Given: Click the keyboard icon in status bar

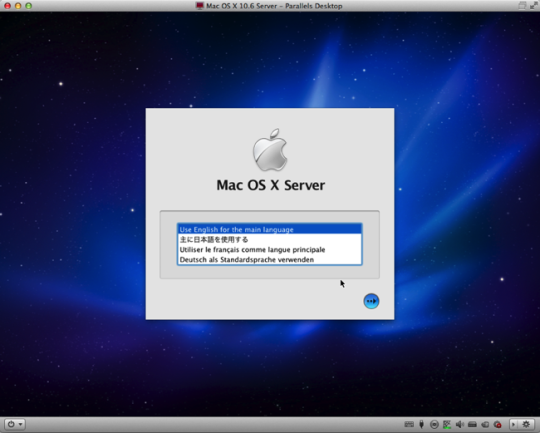Looking at the screenshot, I should point(409,424).
